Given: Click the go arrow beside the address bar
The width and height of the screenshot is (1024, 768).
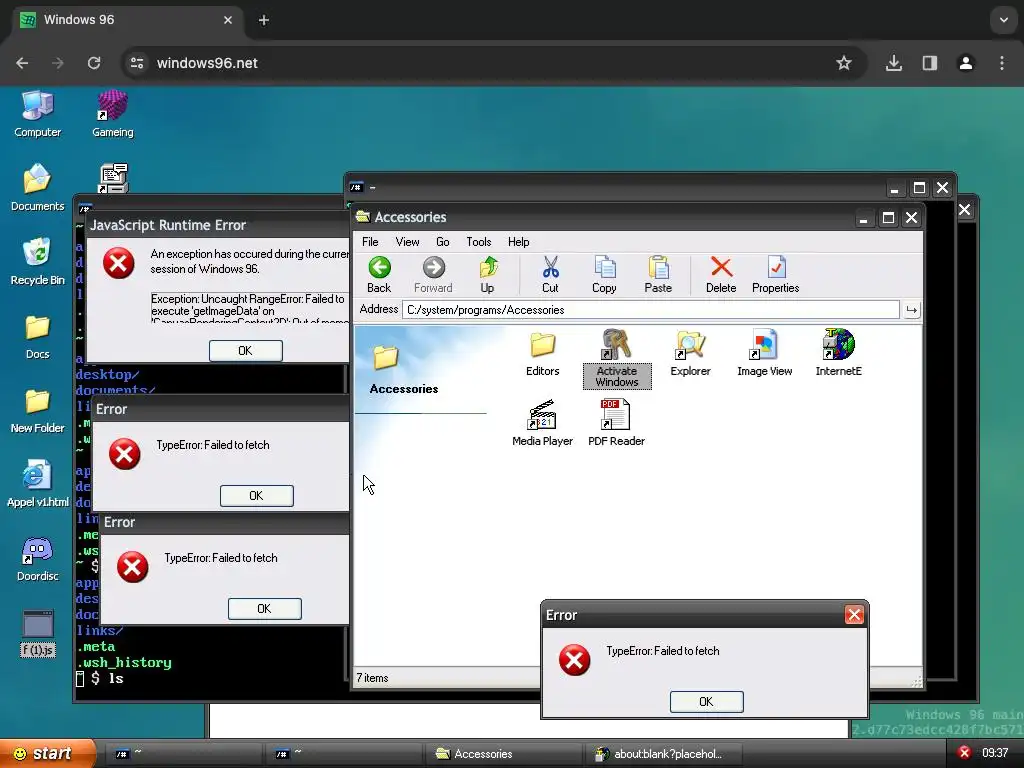Looking at the screenshot, I should coord(911,310).
